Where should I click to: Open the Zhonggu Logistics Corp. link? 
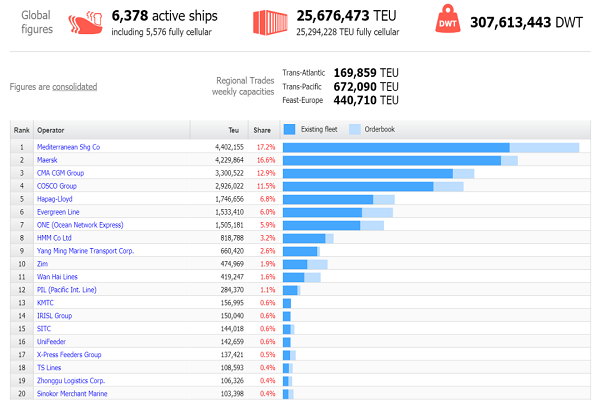tap(71, 381)
